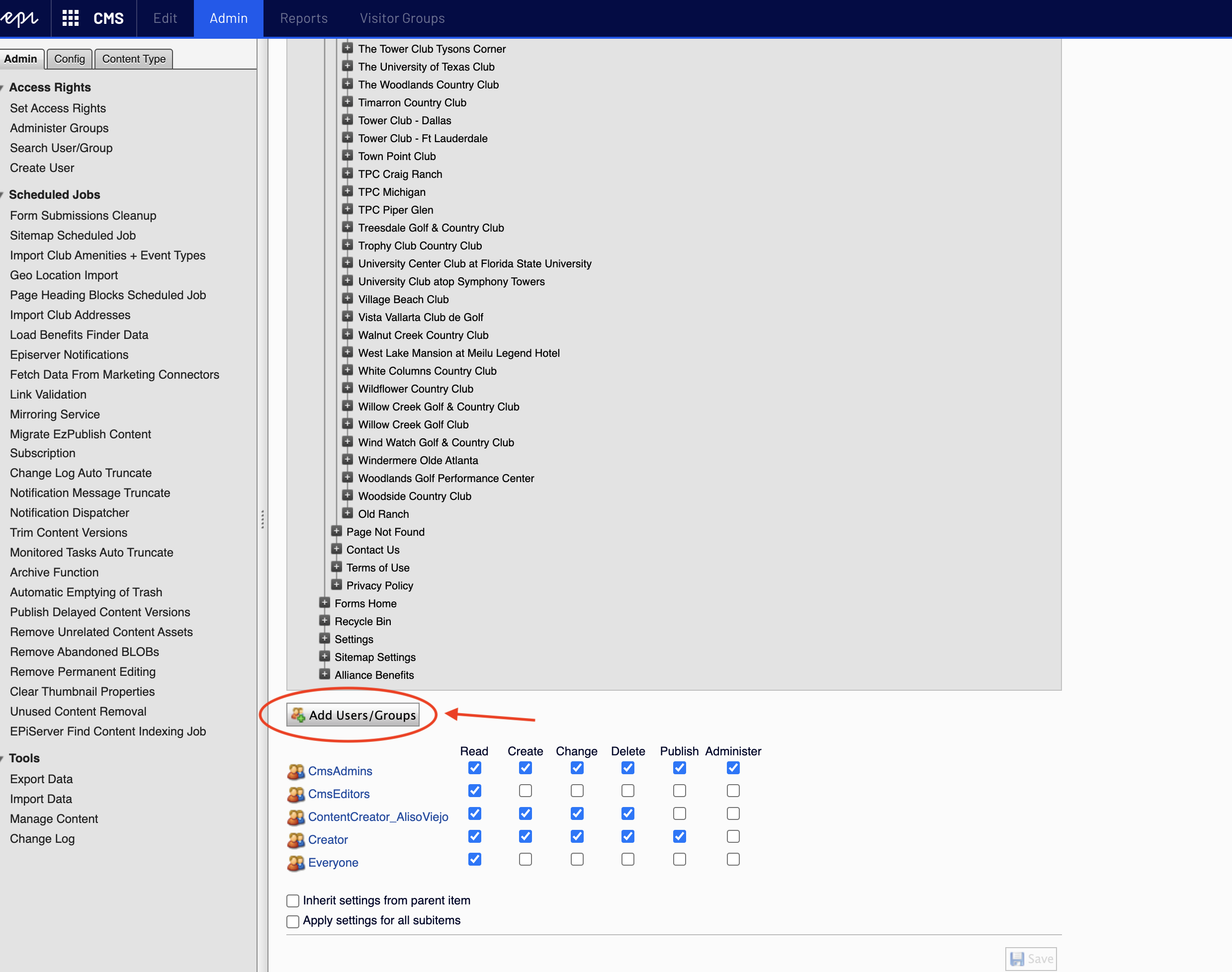Click the CMS product label

coord(108,18)
